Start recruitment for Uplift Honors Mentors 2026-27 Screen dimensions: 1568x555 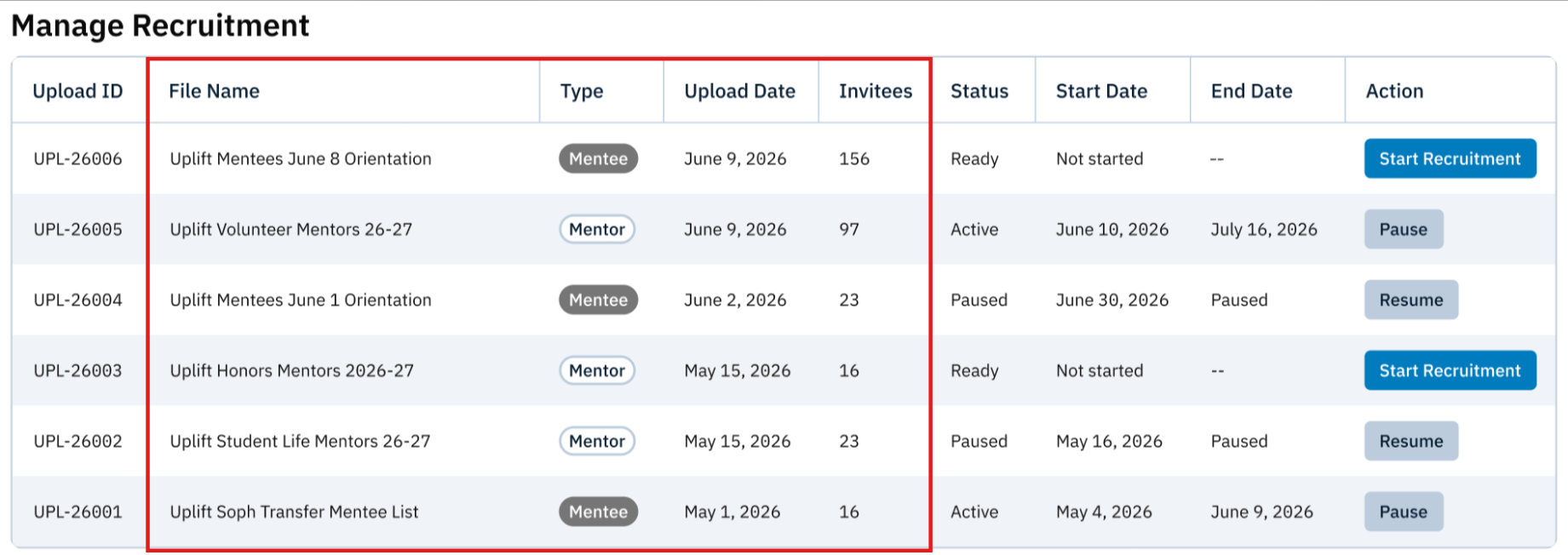[1450, 370]
